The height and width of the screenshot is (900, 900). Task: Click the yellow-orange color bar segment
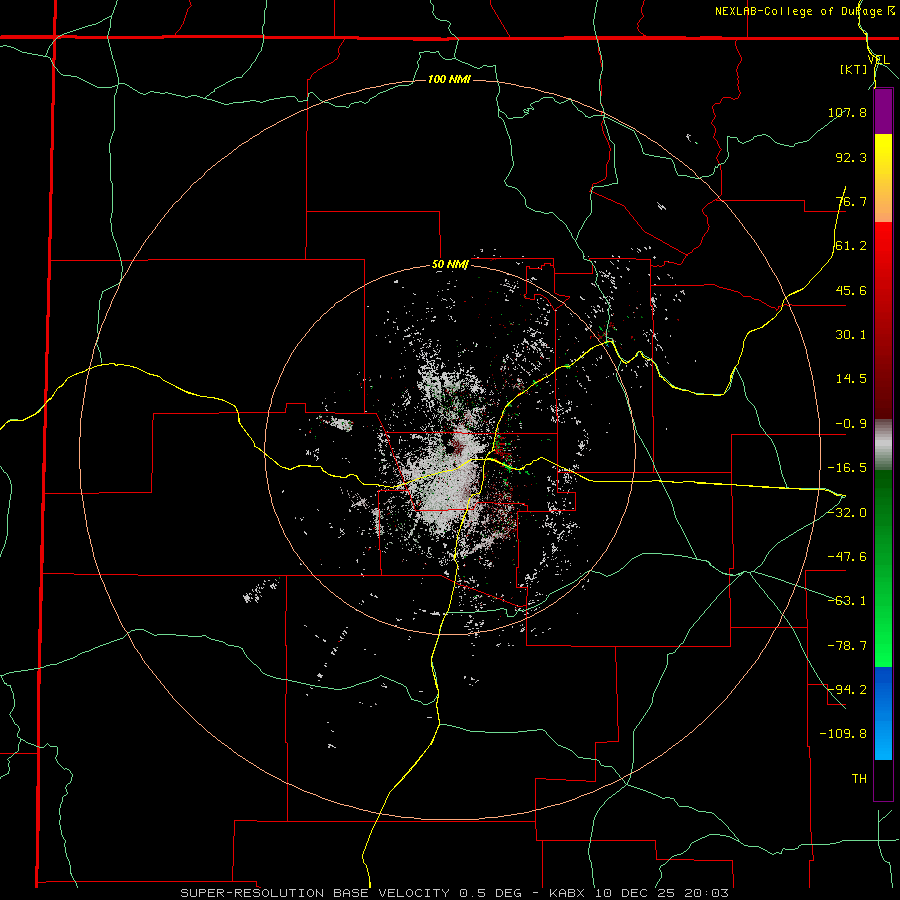click(883, 178)
